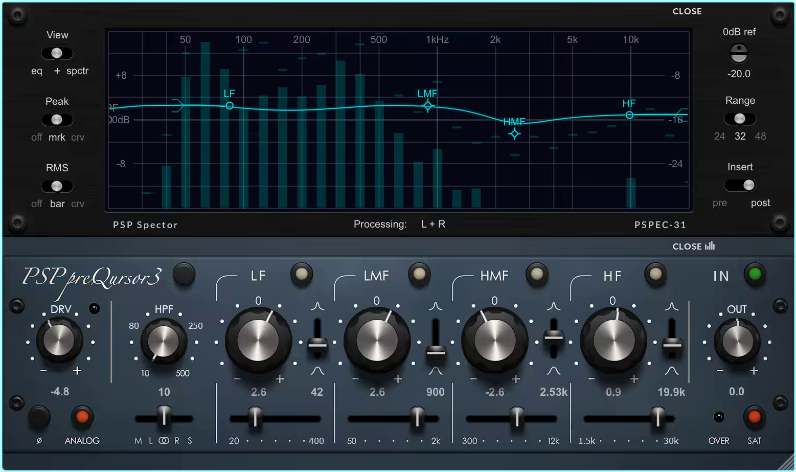Screen dimensions: 796x472
Task: Click the HF node on the EQ curve
Action: [x=629, y=115]
